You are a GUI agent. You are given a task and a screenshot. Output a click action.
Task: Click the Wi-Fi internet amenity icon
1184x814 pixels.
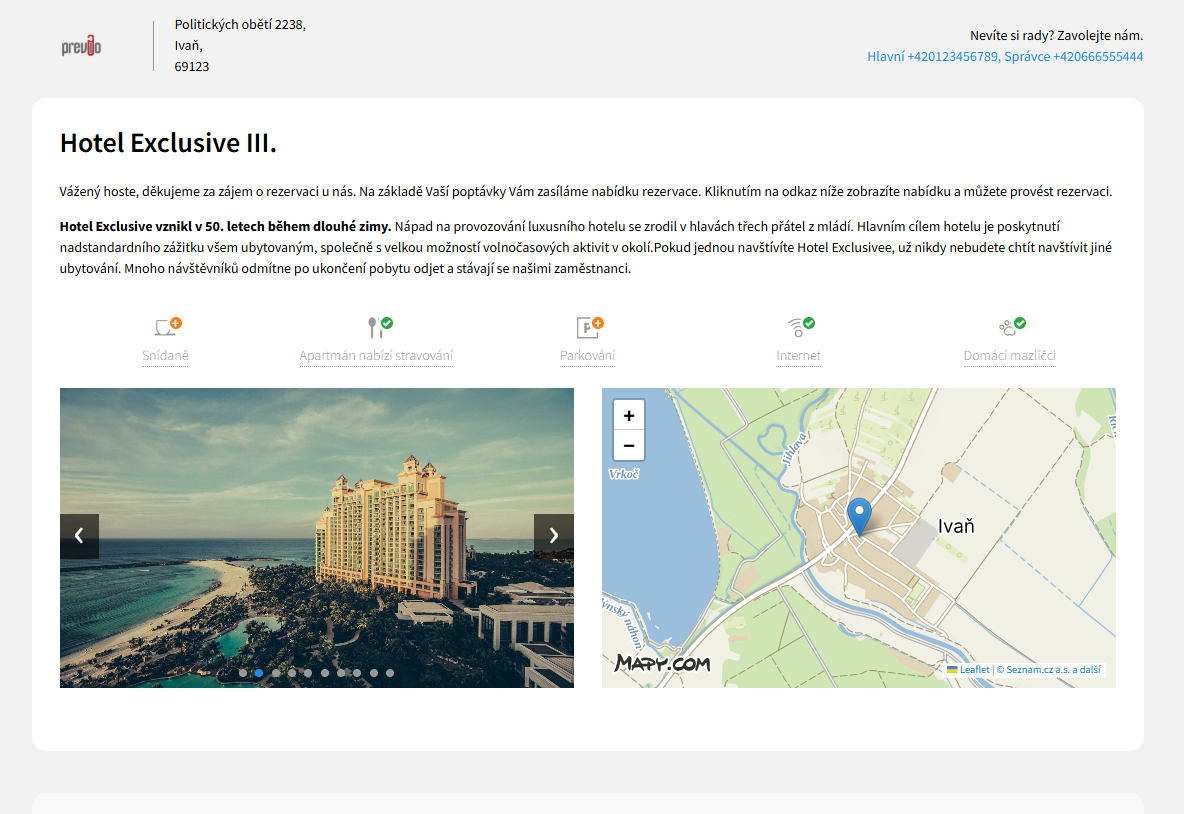pos(801,326)
